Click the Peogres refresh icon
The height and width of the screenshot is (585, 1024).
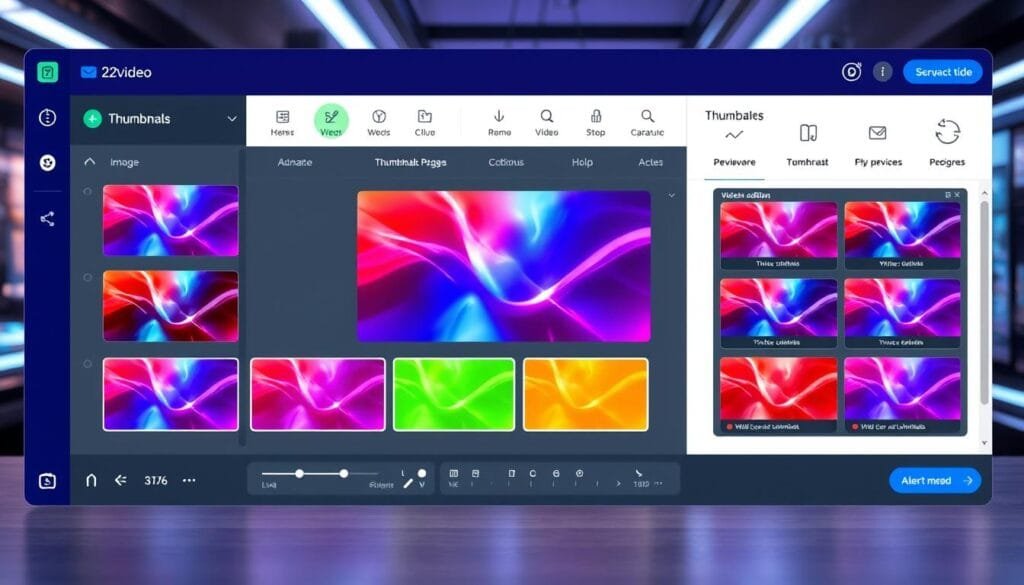coord(946,131)
